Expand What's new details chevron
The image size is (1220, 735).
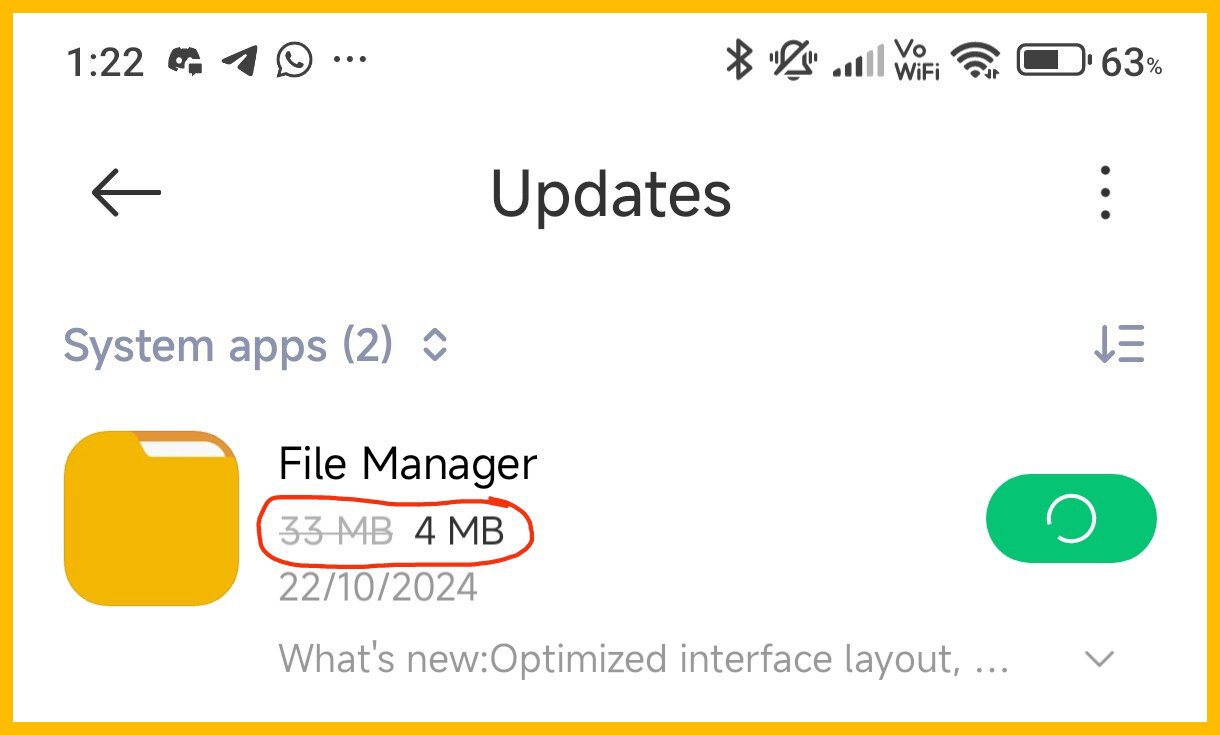coord(1100,659)
